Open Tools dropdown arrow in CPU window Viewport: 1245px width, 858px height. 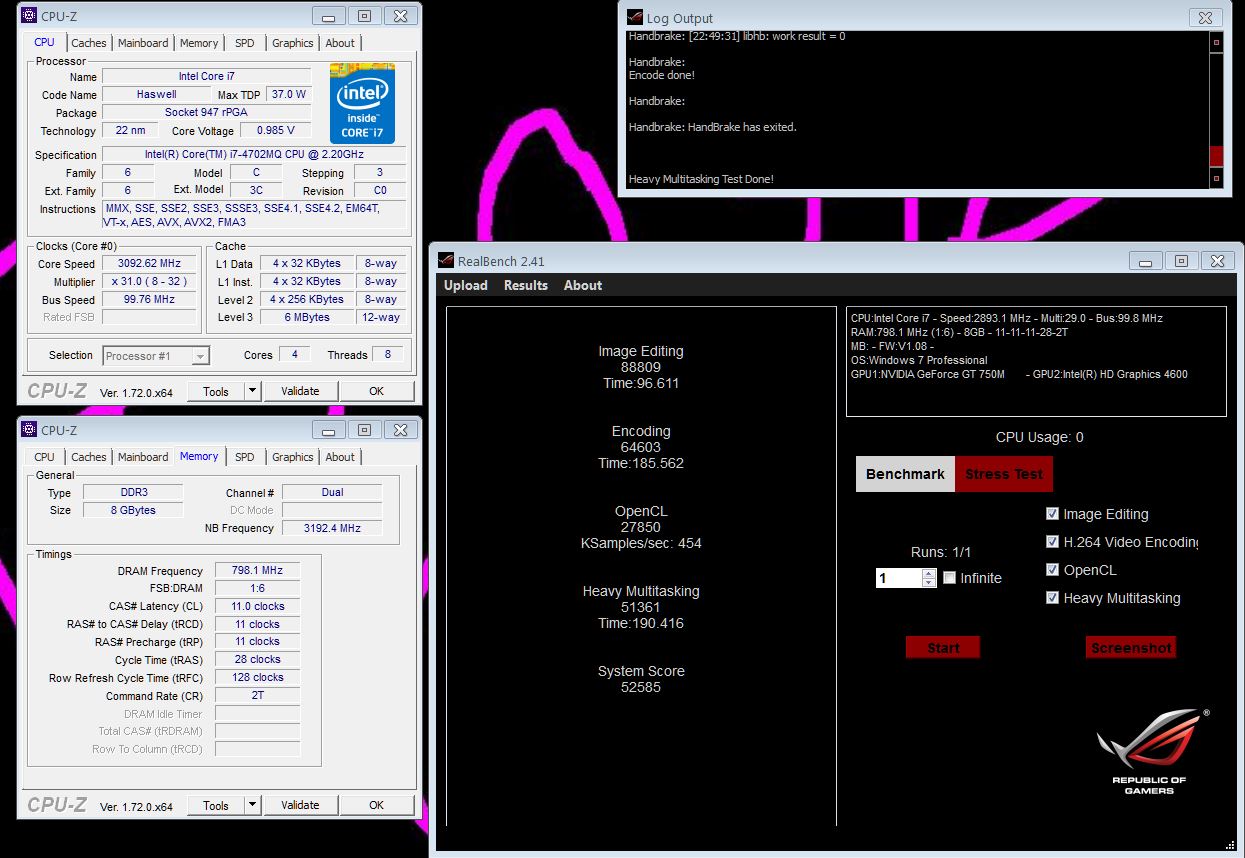[253, 391]
